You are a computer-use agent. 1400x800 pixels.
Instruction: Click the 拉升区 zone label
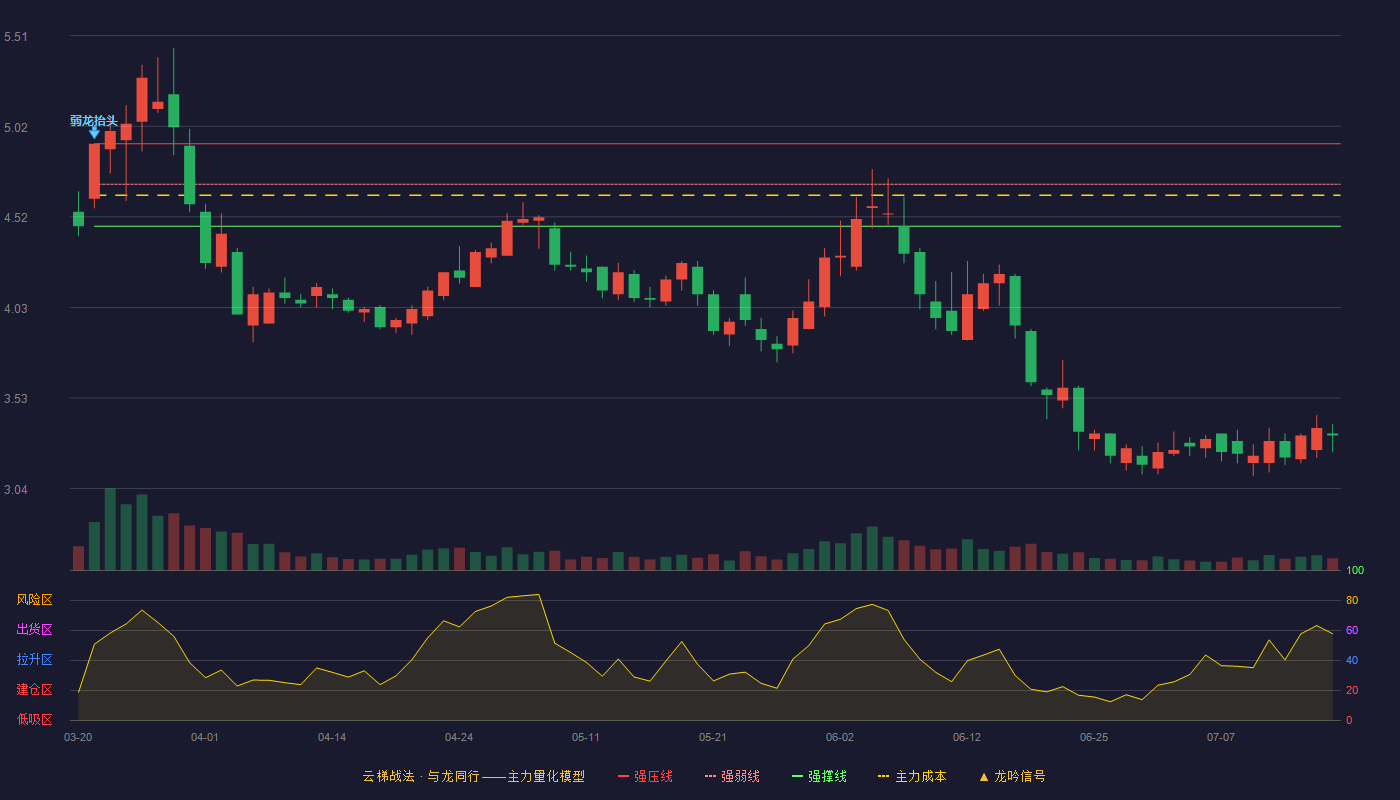coord(35,660)
